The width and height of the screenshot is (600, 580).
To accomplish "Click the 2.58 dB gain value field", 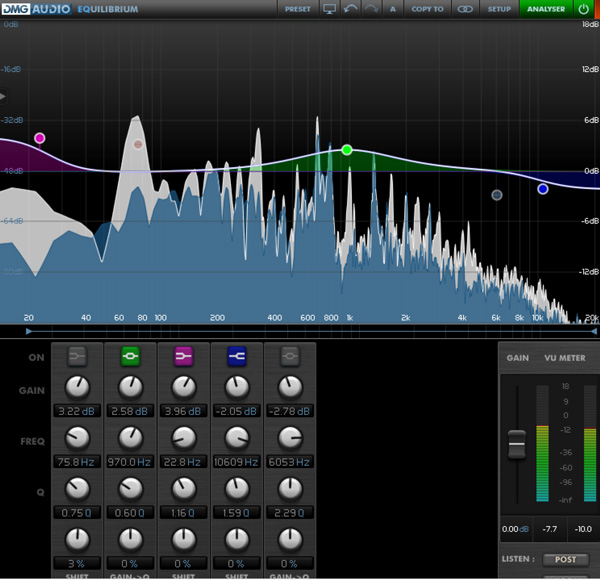I will coord(130,411).
